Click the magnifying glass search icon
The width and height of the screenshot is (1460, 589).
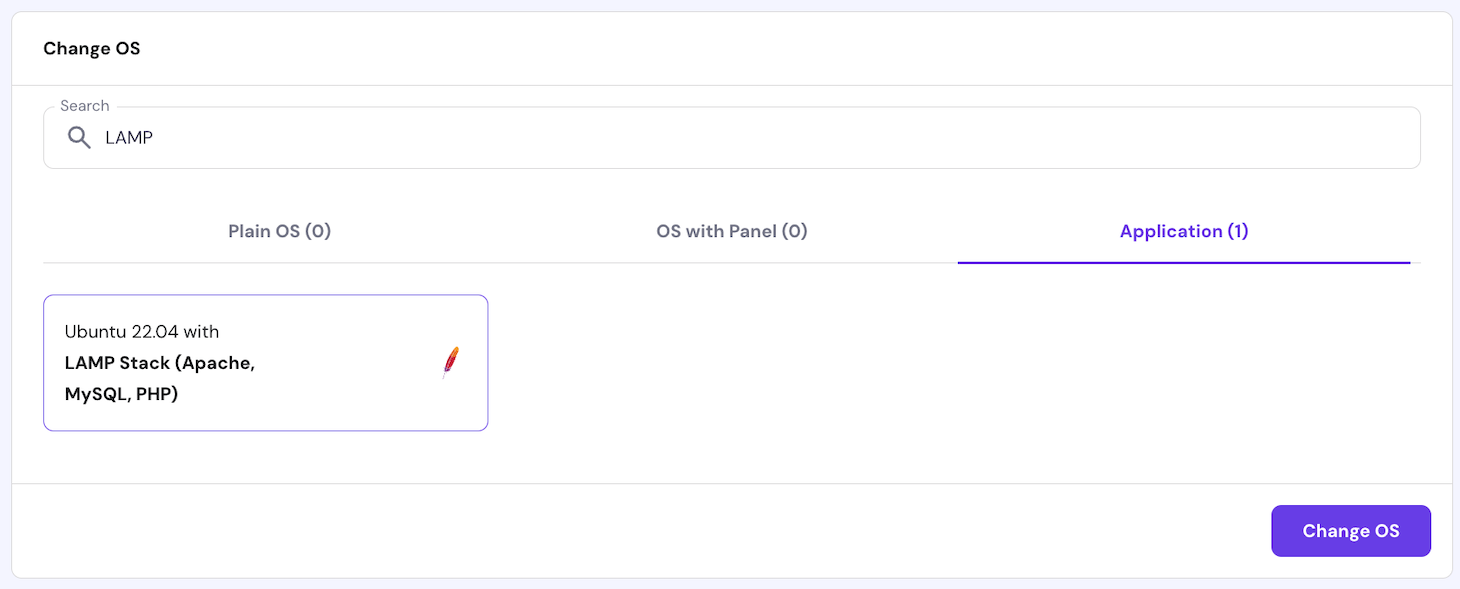(x=79, y=138)
